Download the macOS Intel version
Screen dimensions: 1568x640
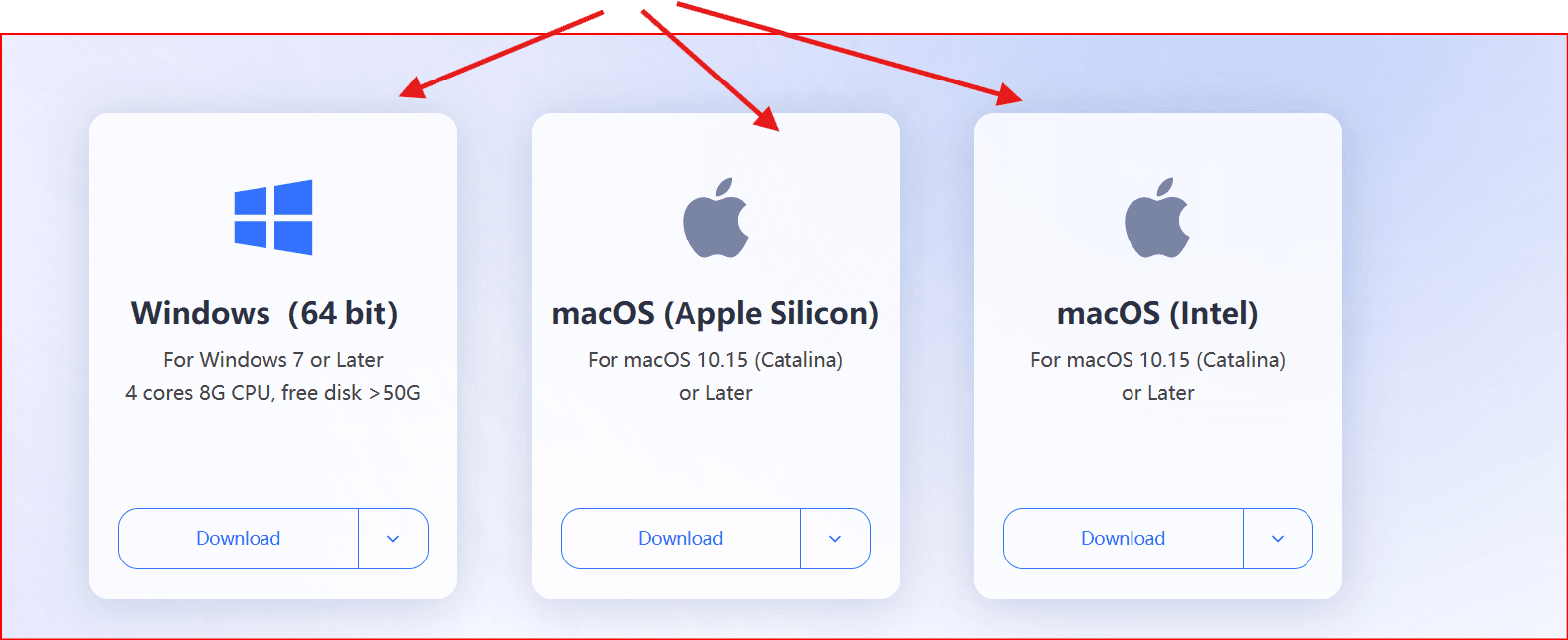[x=1124, y=539]
